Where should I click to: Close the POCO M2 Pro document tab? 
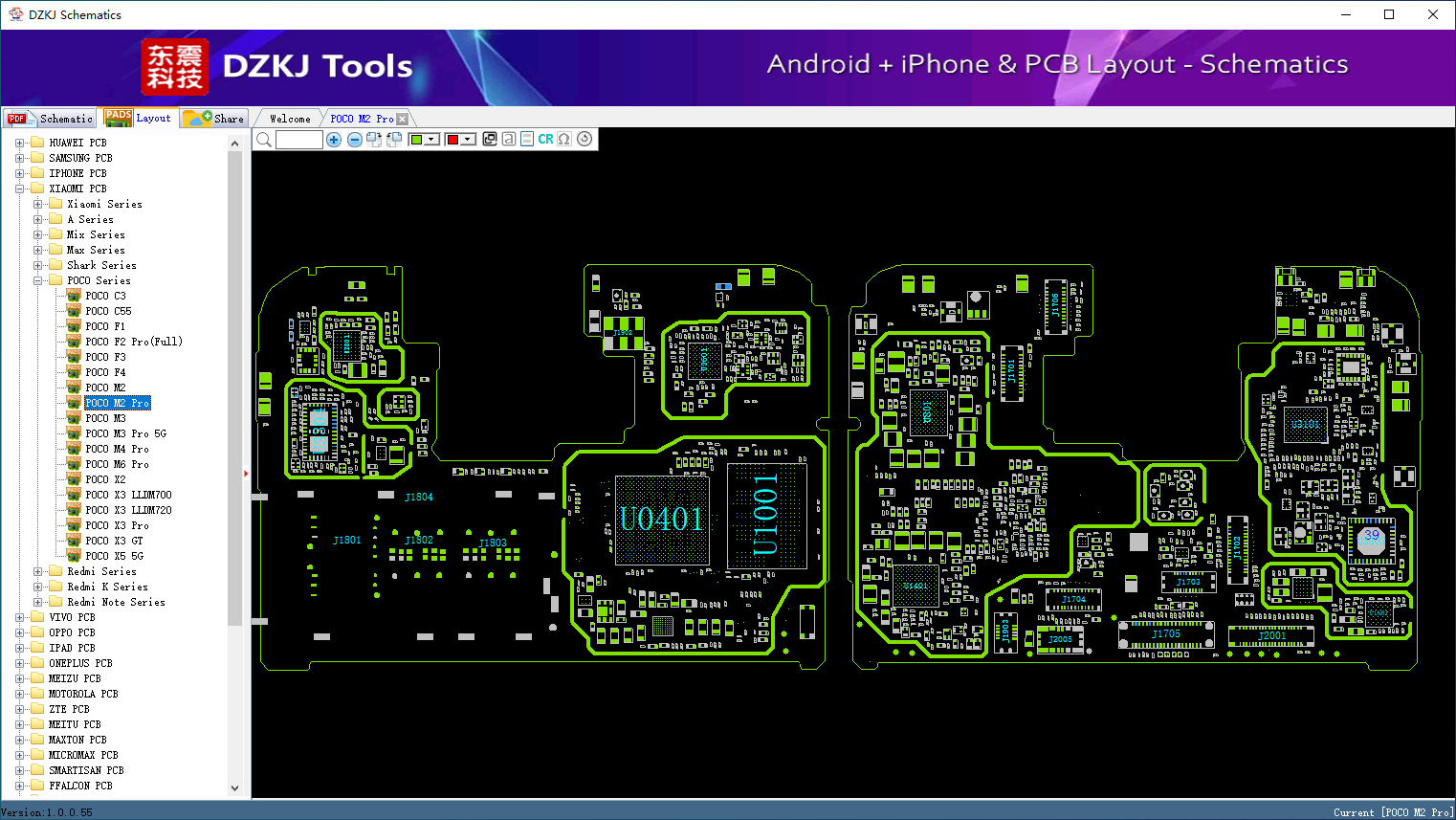click(402, 119)
